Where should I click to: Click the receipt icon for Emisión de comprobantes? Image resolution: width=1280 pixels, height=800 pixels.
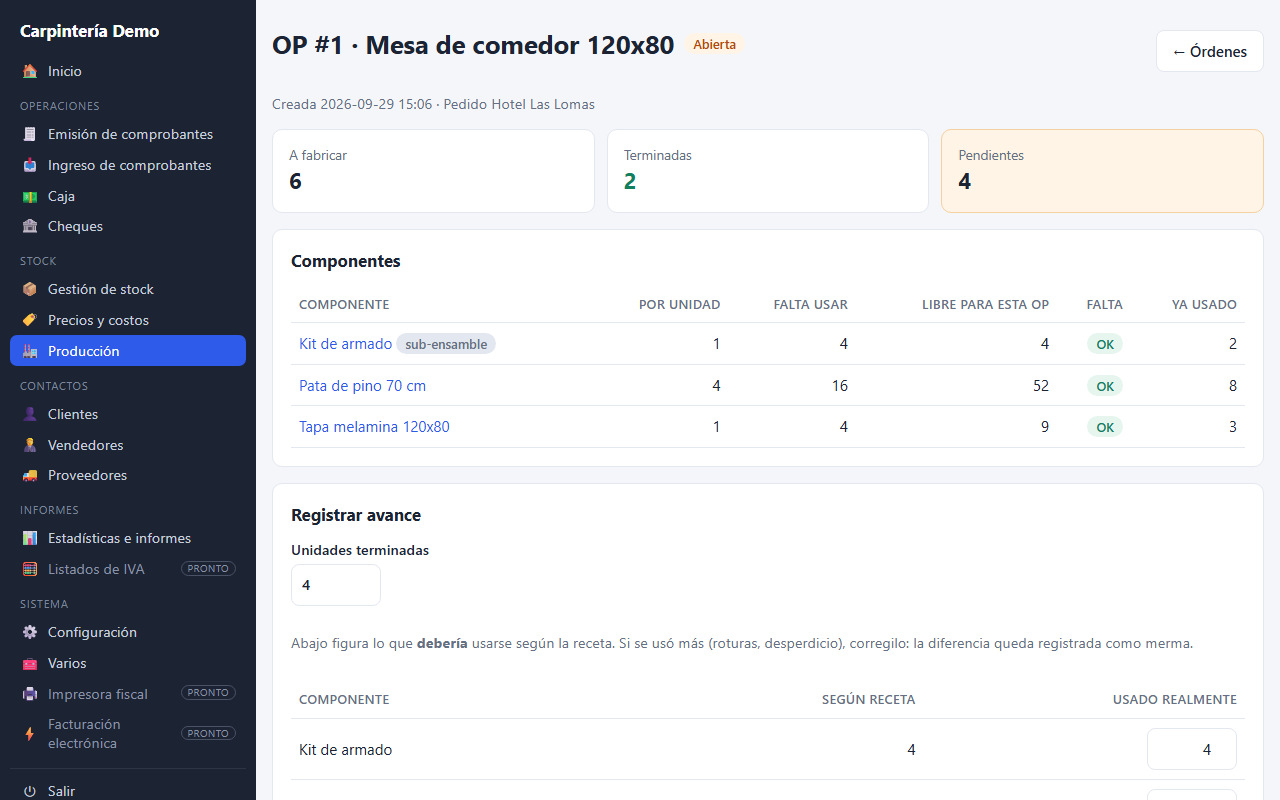tap(30, 134)
